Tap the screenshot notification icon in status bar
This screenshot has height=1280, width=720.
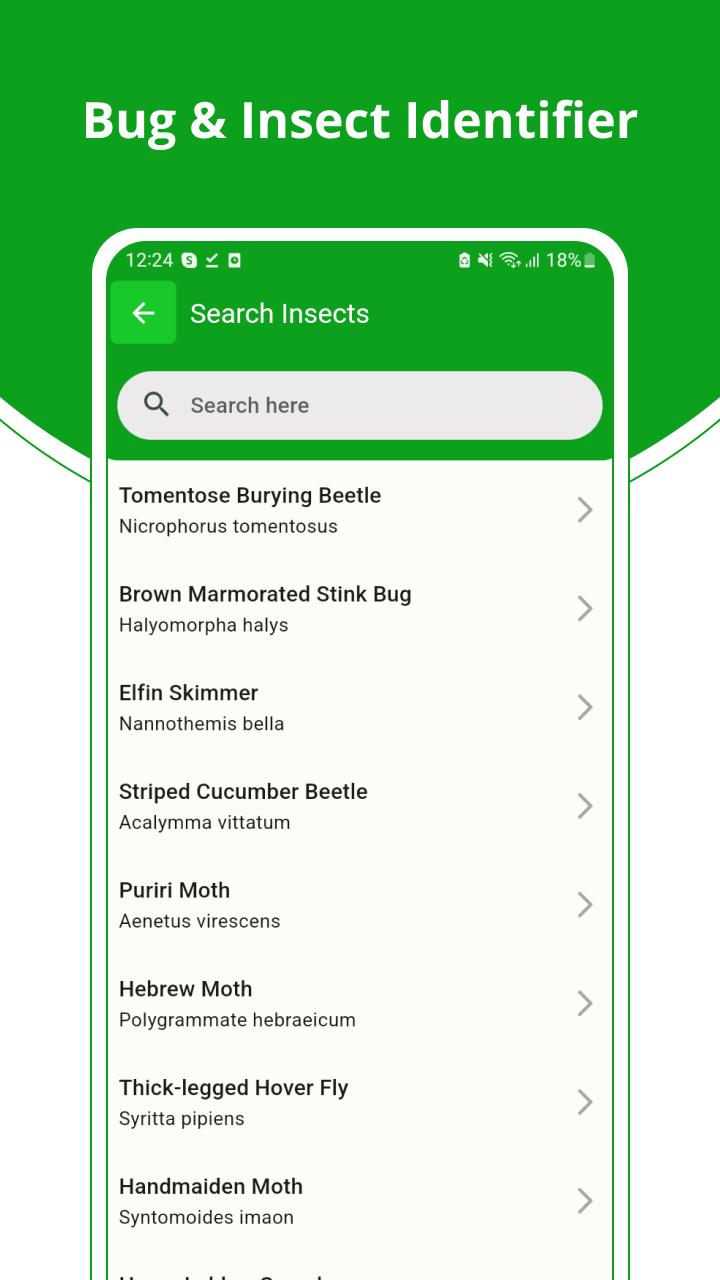coord(233,260)
